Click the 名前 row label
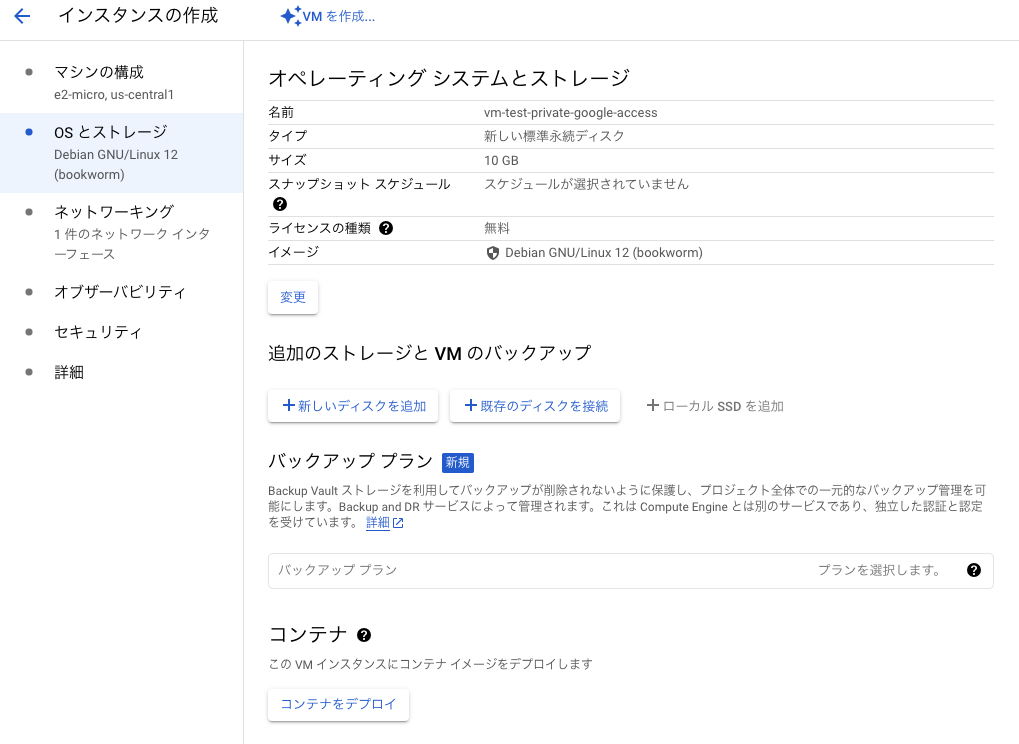 pyautogui.click(x=281, y=112)
